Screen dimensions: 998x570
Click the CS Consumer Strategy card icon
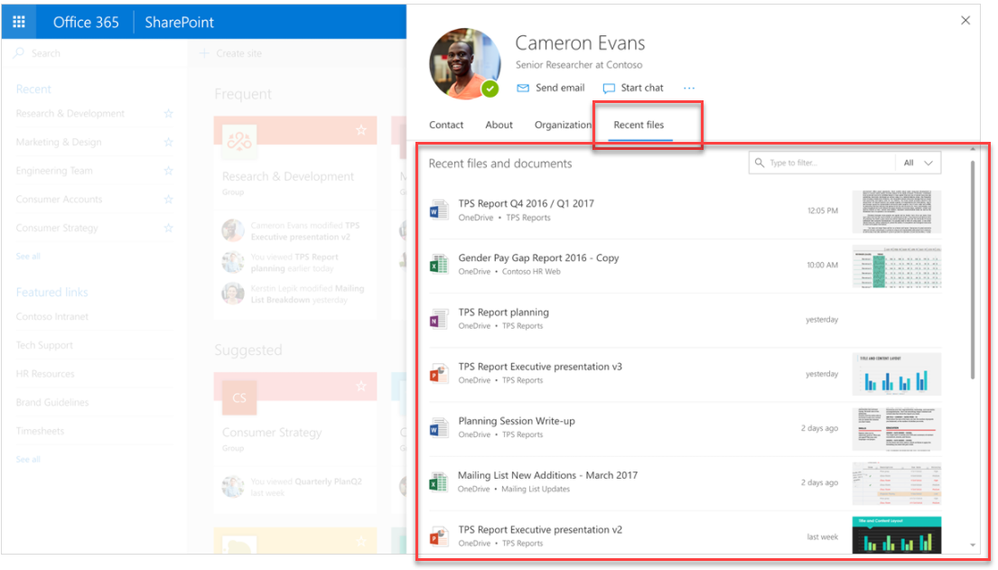pyautogui.click(x=239, y=398)
